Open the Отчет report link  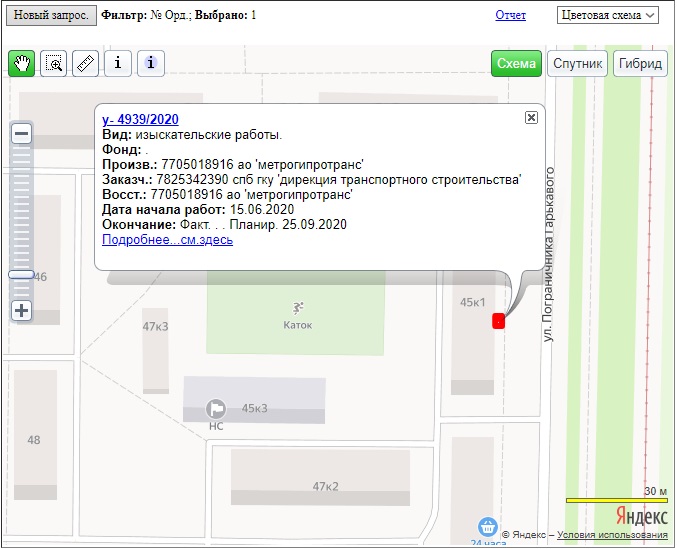point(510,15)
